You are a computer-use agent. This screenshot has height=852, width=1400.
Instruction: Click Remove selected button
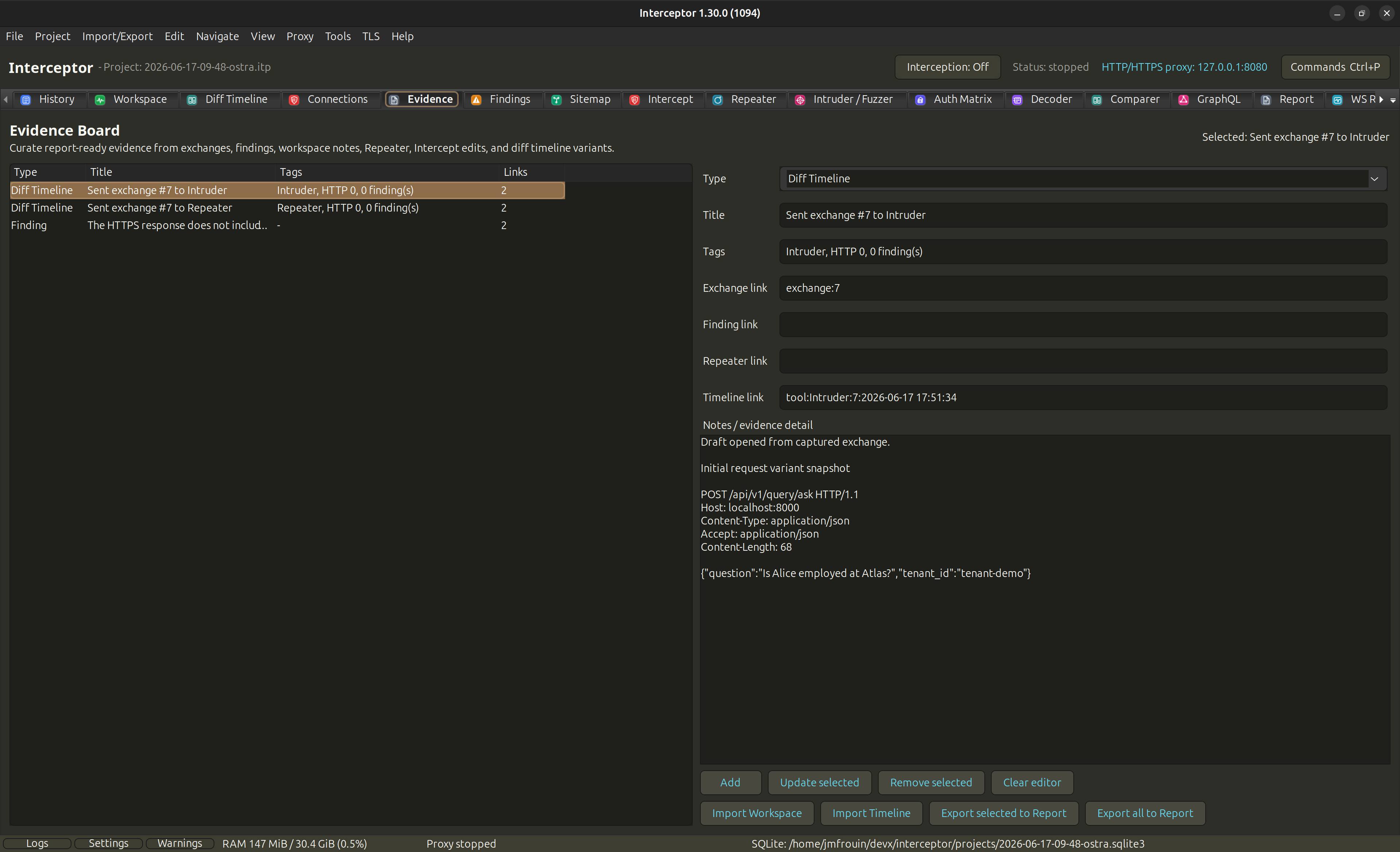(931, 783)
